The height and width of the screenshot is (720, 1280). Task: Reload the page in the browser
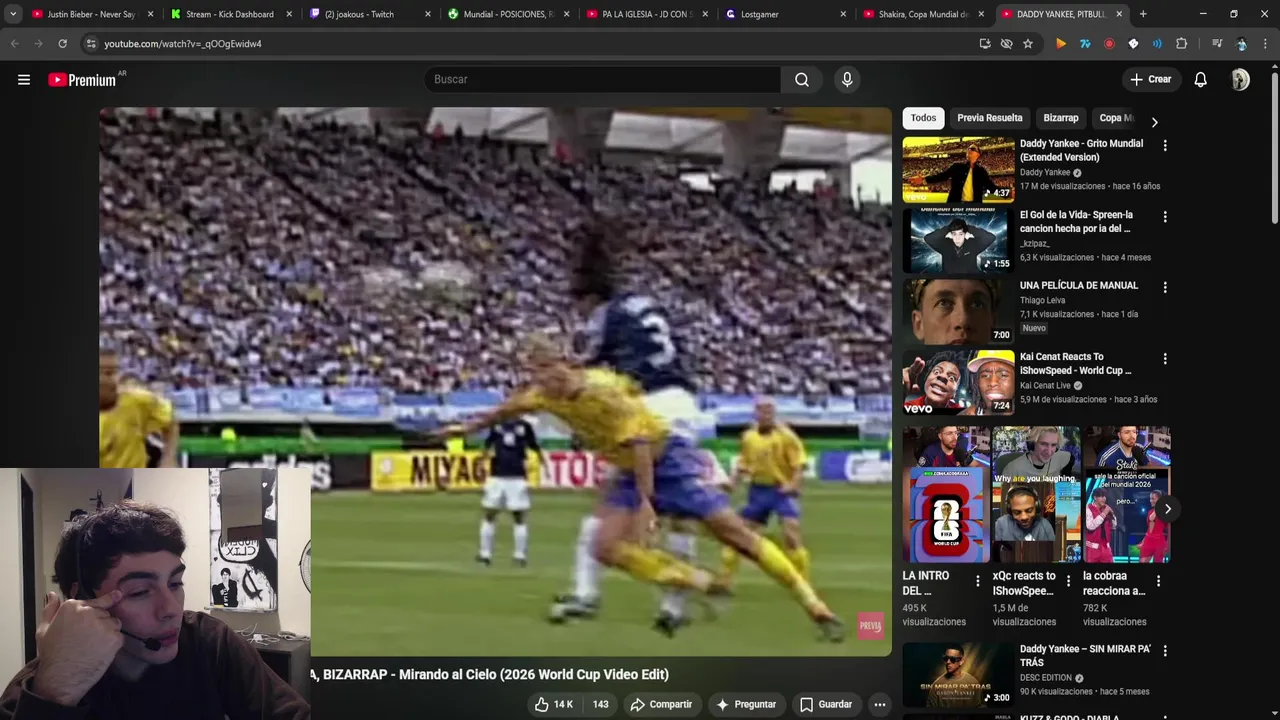62,44
